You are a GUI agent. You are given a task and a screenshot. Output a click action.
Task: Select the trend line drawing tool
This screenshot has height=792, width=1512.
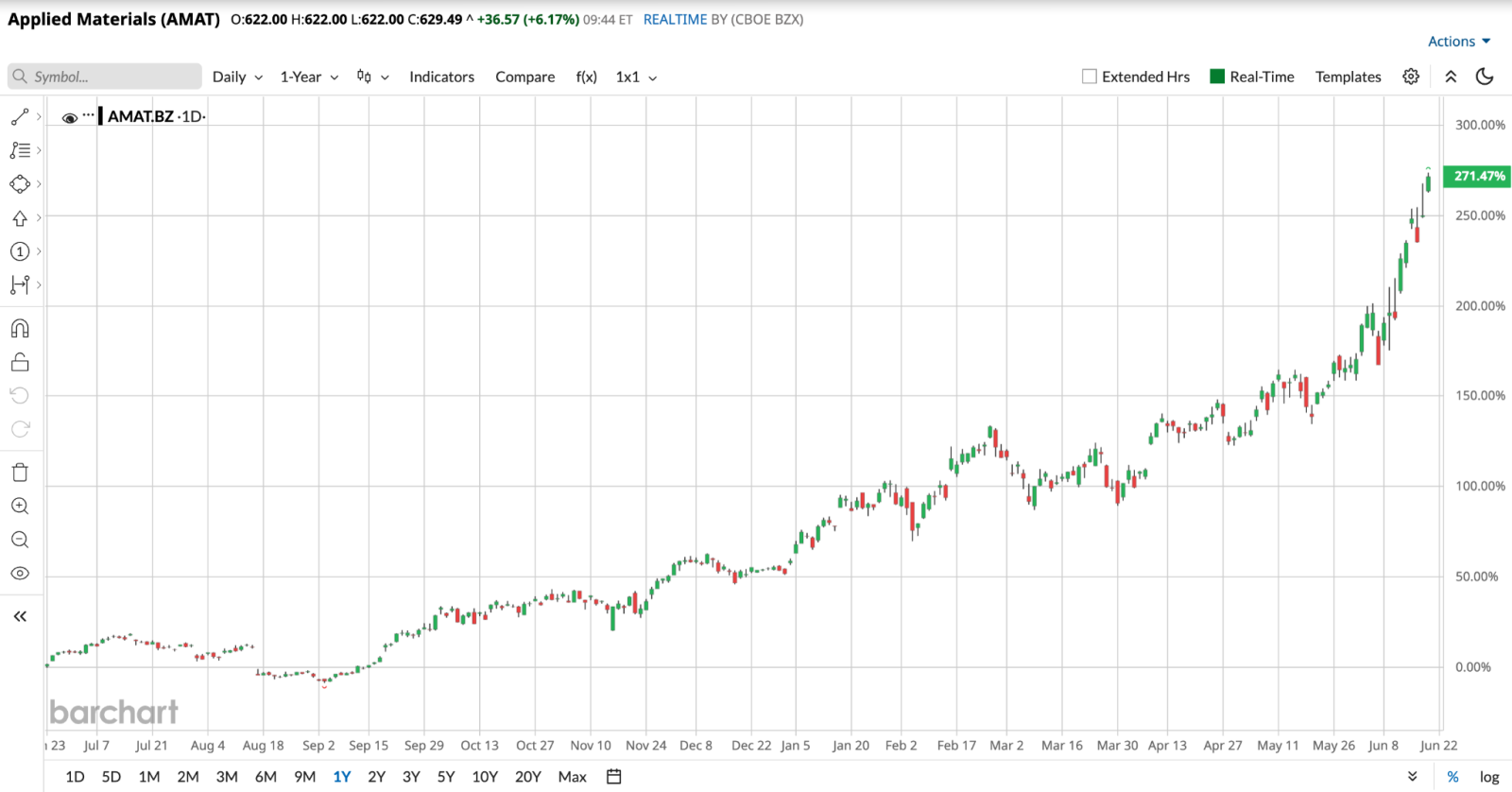coord(20,117)
